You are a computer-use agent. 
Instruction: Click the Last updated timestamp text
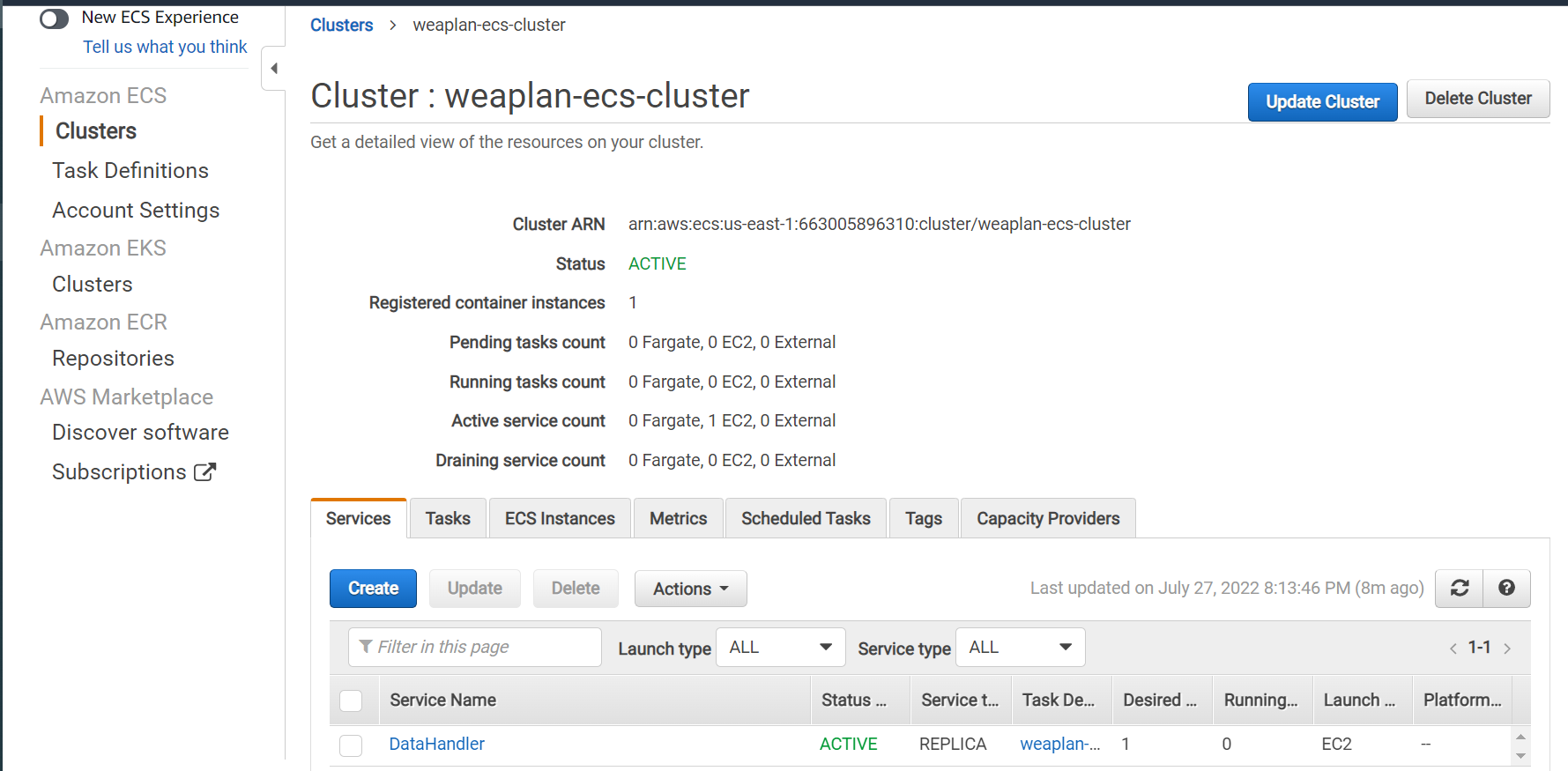click(1227, 588)
